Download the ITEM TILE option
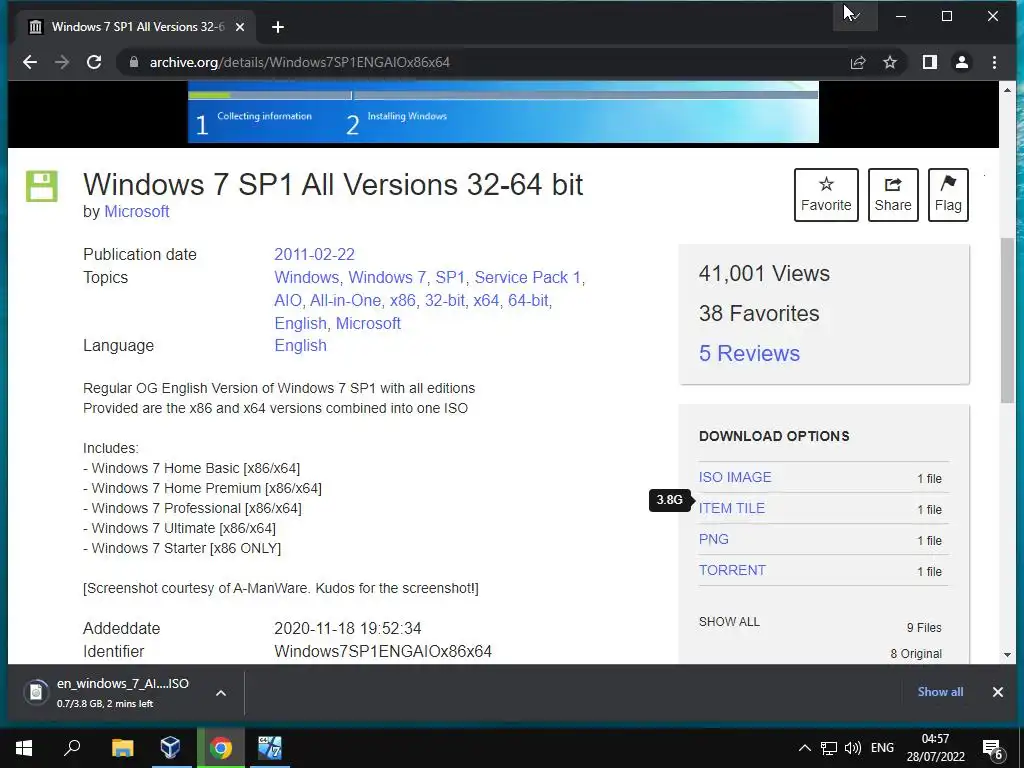The image size is (1024, 768). (731, 509)
